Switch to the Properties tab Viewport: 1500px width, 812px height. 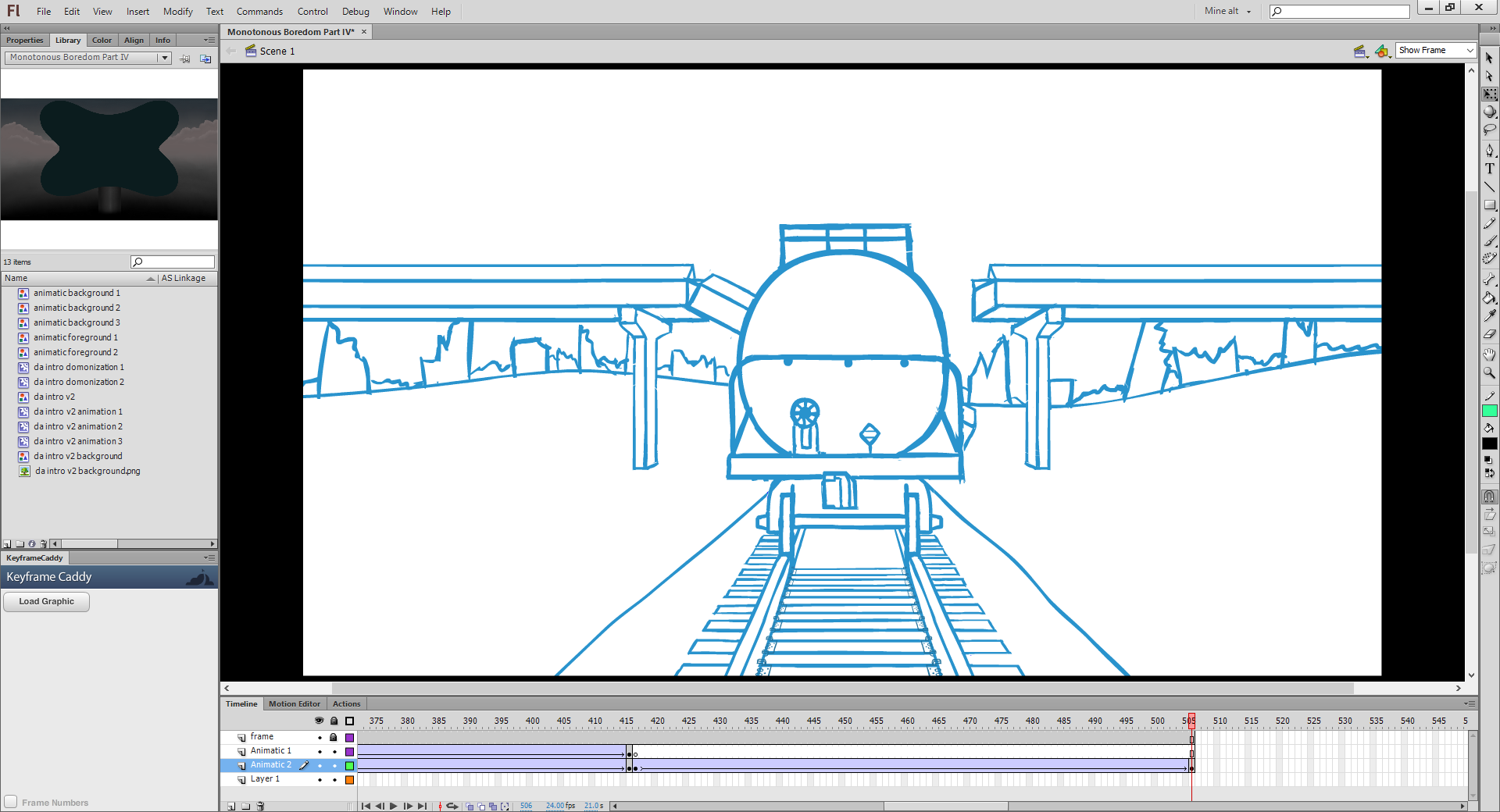(25, 40)
